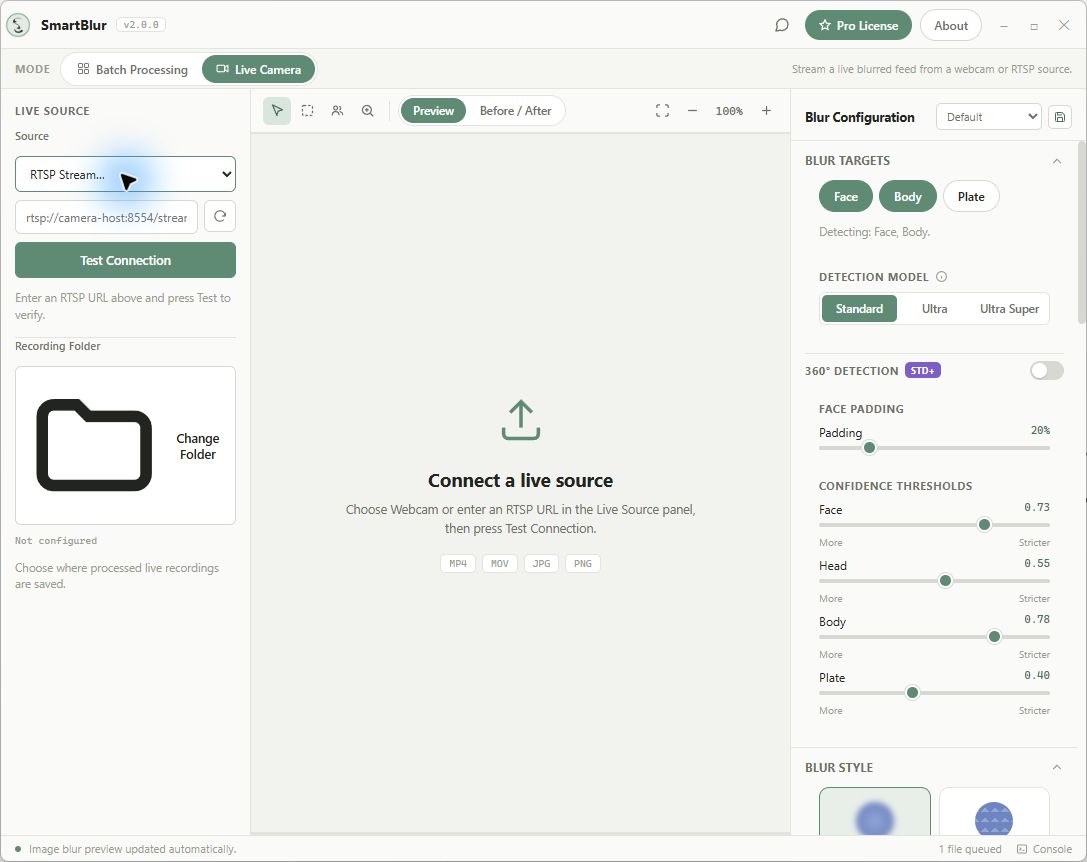Select the people detection tool

coord(338,111)
